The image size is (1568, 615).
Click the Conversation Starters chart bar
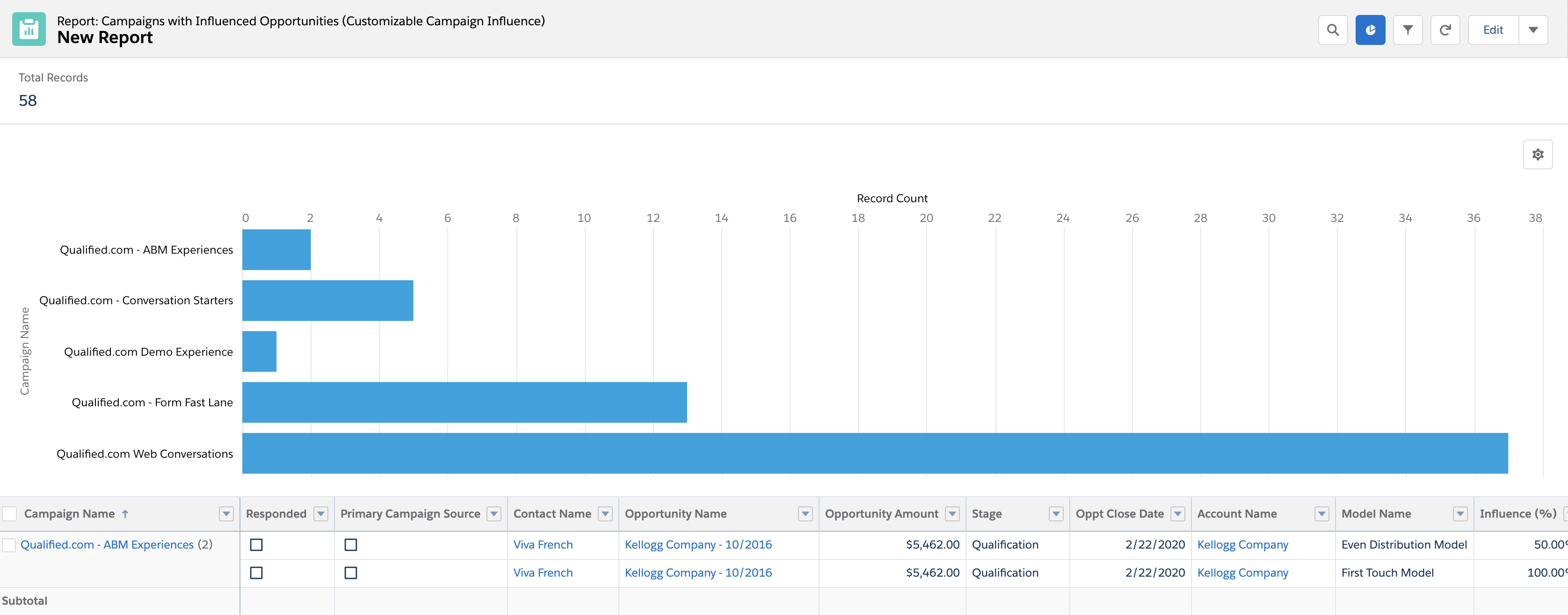point(327,300)
